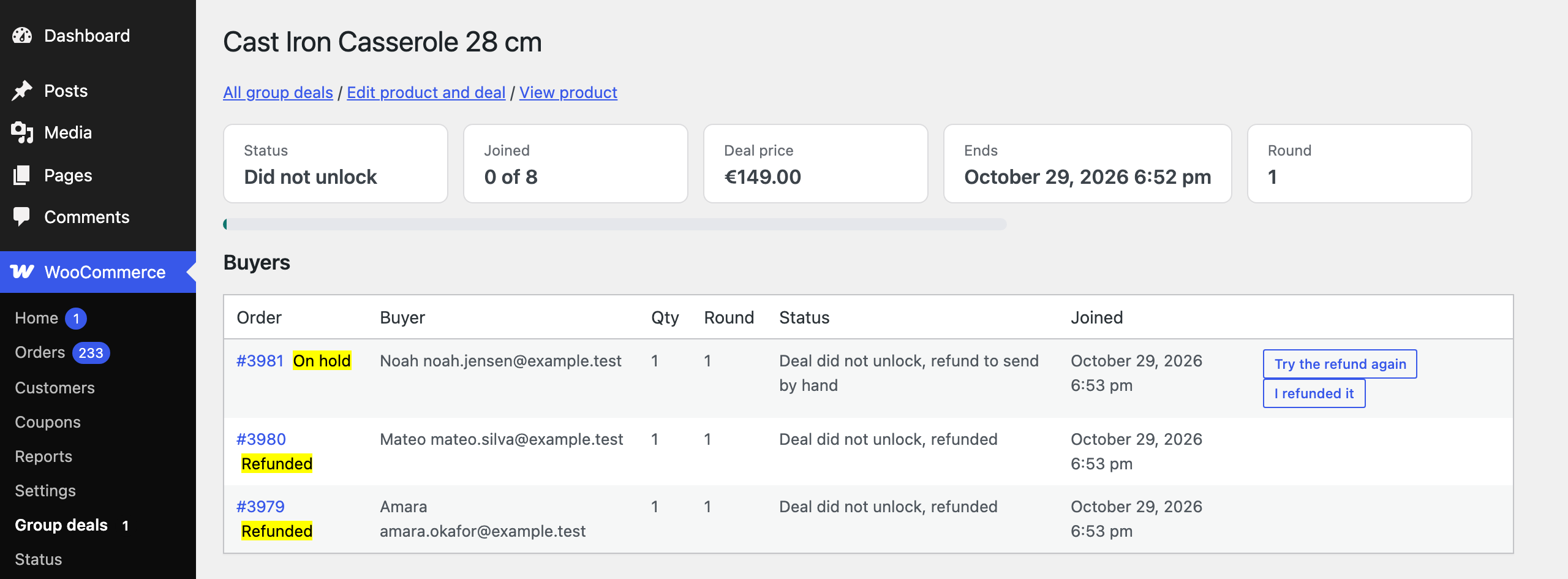The image size is (1568, 579).
Task: Open the Pages menu label
Action: tap(68, 175)
